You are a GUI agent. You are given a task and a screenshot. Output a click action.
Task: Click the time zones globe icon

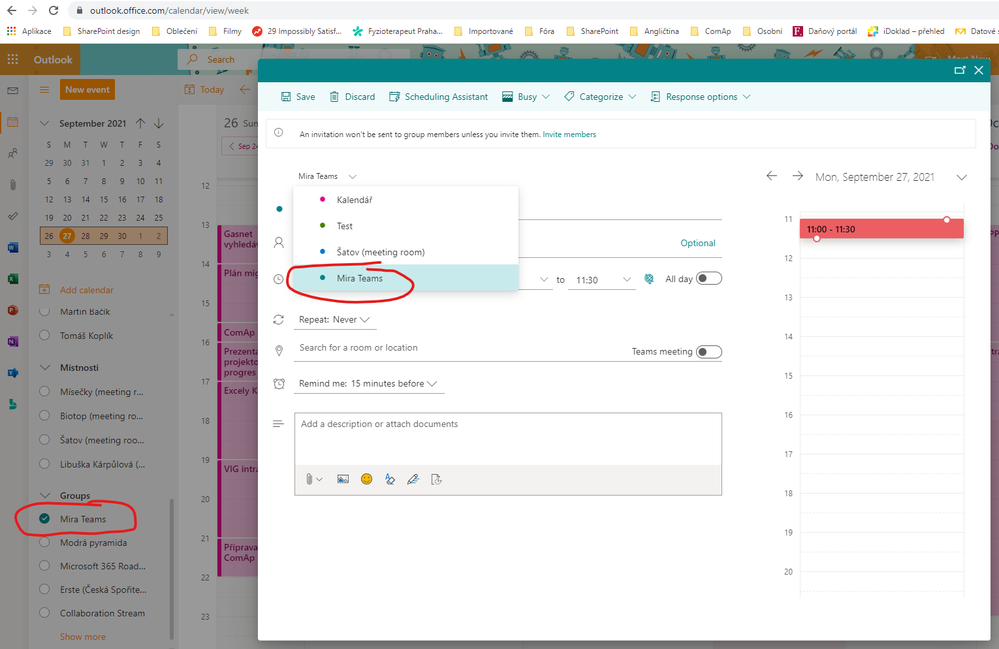tap(649, 279)
